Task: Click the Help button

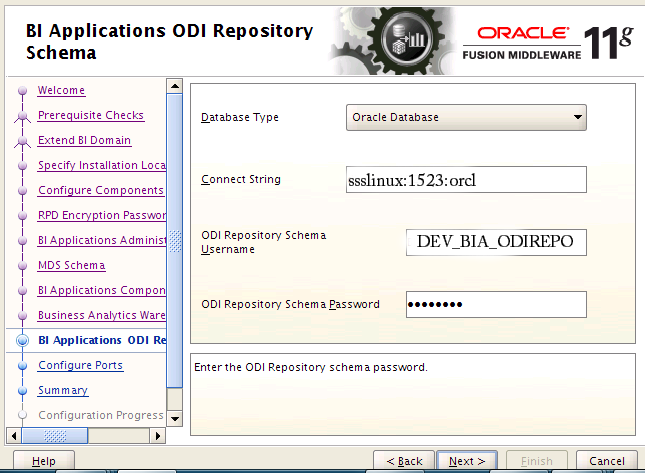Action: pyautogui.click(x=44, y=461)
